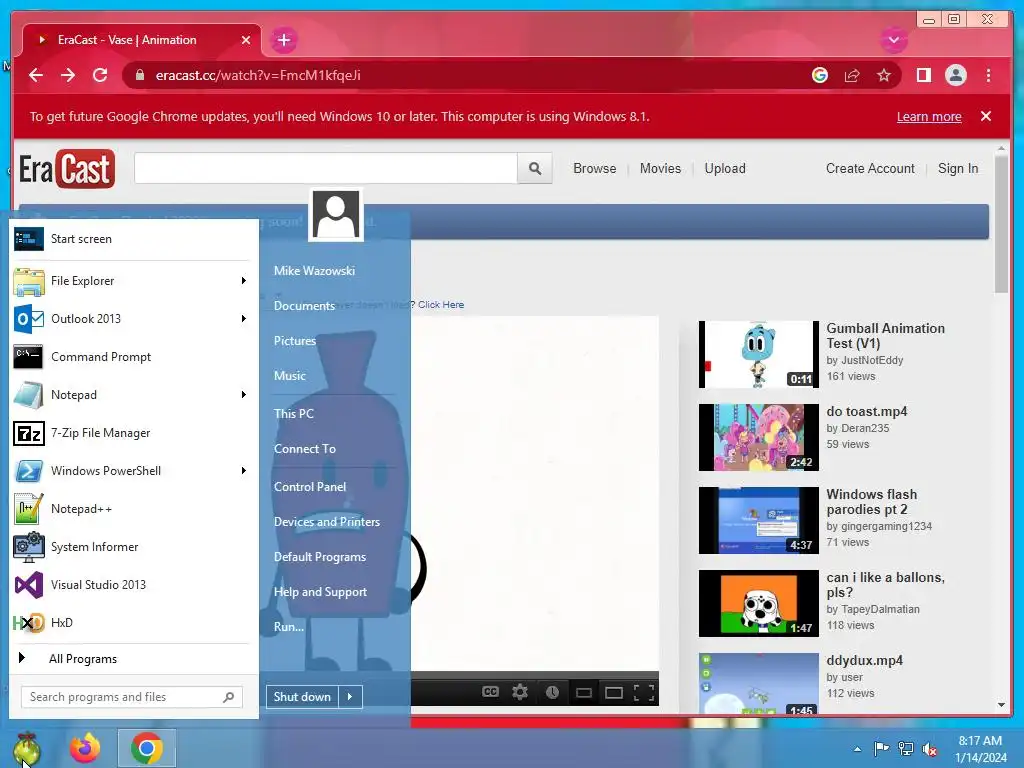
Task: Open the Browse link on EraCast
Action: [594, 168]
